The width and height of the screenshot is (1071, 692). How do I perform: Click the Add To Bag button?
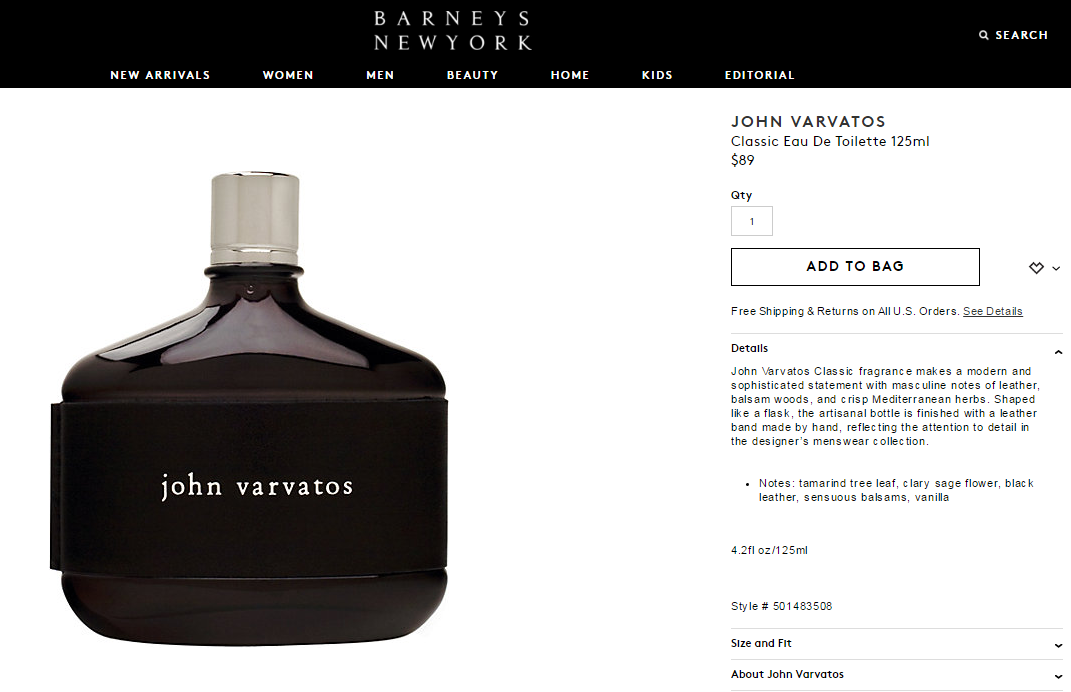[x=855, y=266]
